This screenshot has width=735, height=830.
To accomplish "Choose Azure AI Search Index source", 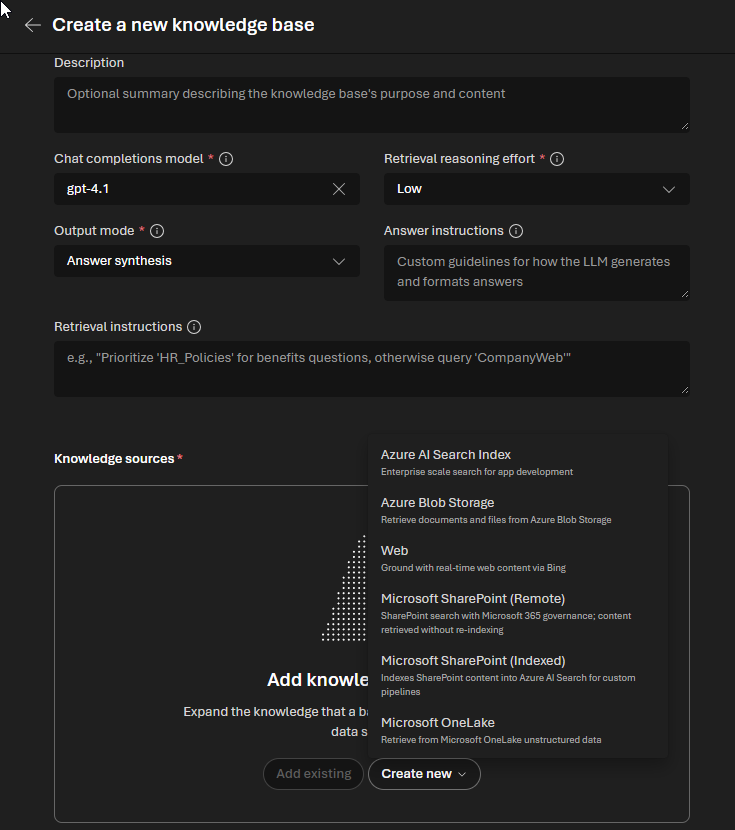I will [x=518, y=463].
